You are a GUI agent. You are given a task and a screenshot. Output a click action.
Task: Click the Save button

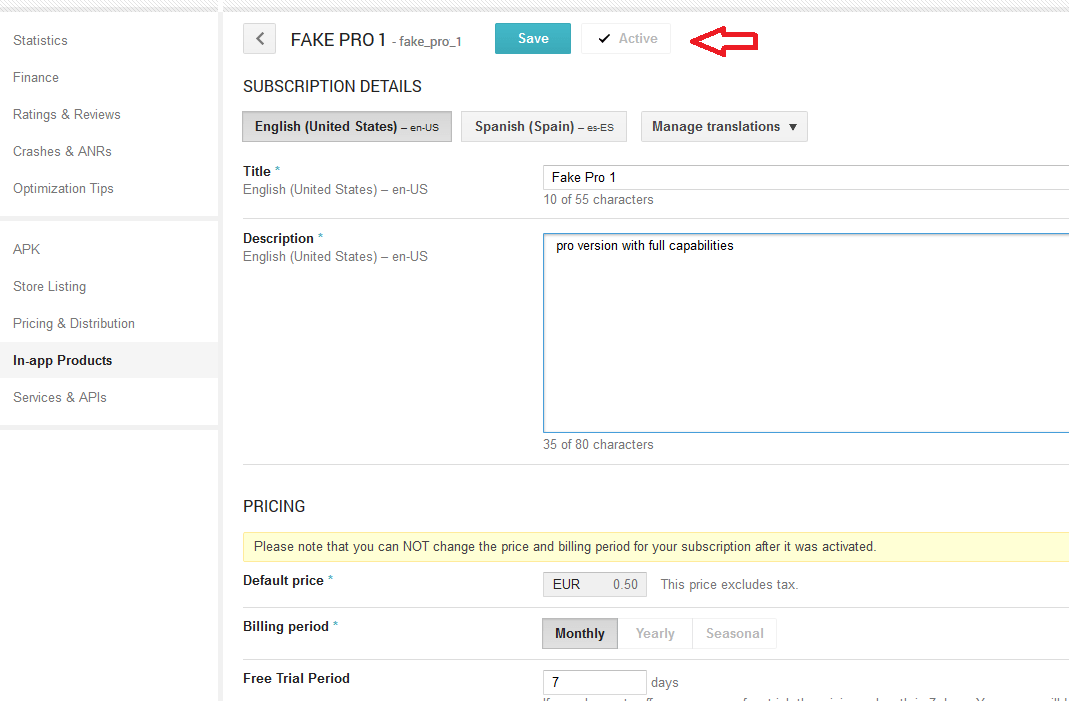point(532,39)
